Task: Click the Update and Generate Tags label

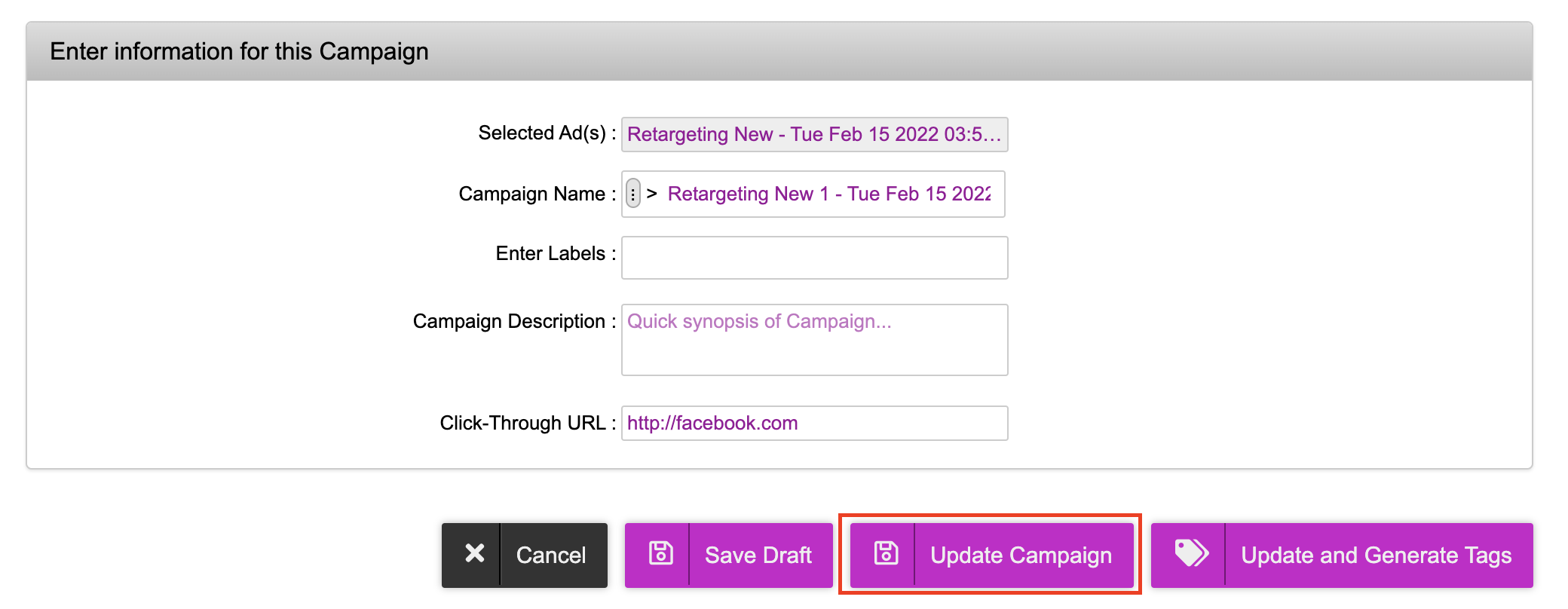Action: click(x=1377, y=555)
